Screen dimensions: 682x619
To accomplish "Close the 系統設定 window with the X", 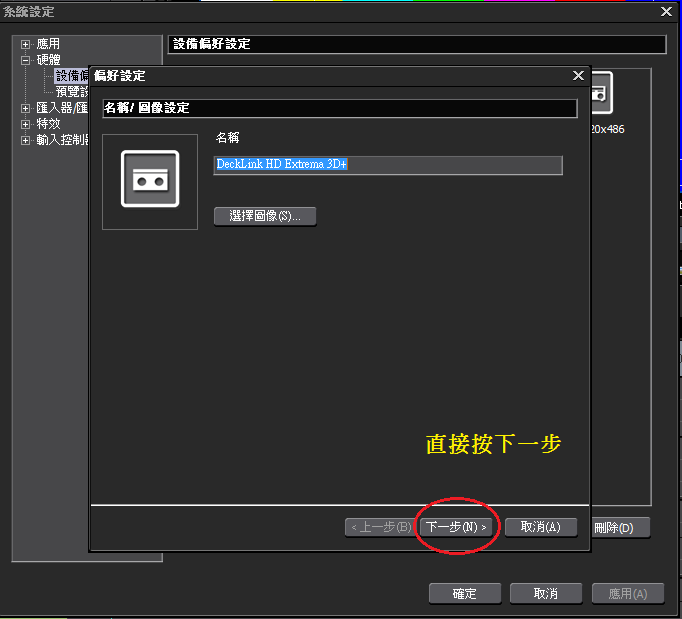I will pos(667,12).
